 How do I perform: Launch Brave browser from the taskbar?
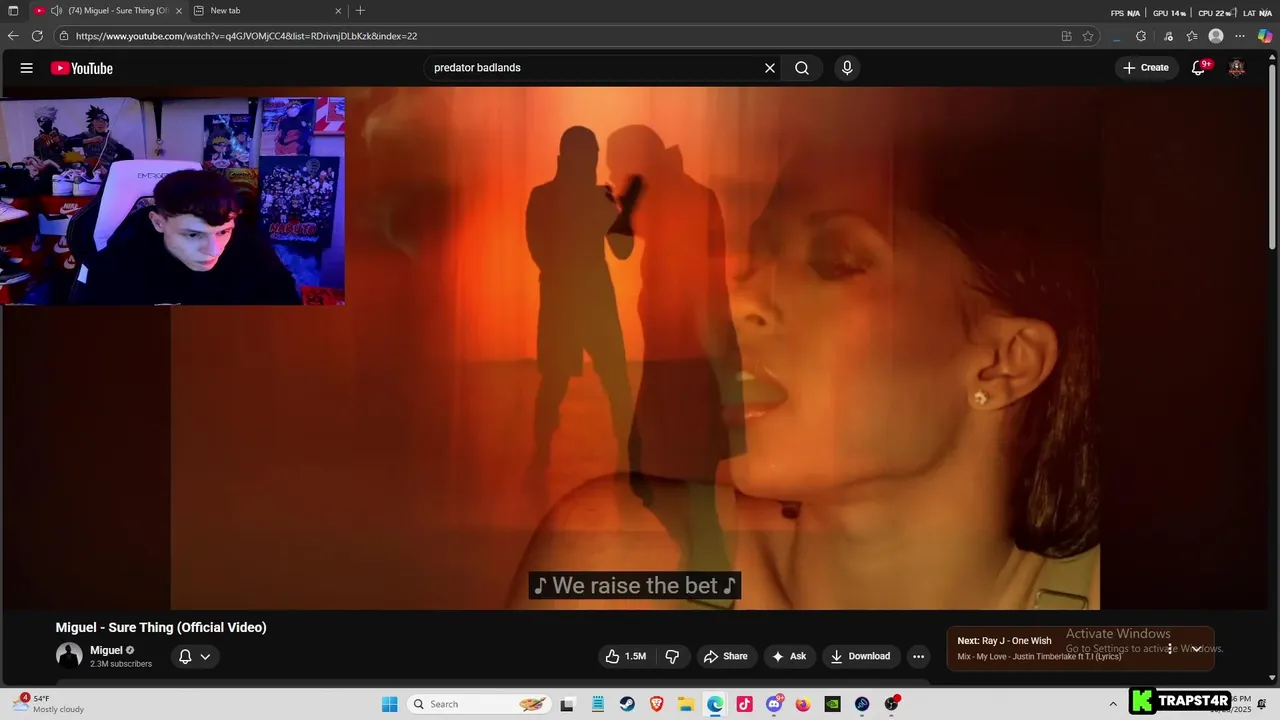click(x=656, y=704)
